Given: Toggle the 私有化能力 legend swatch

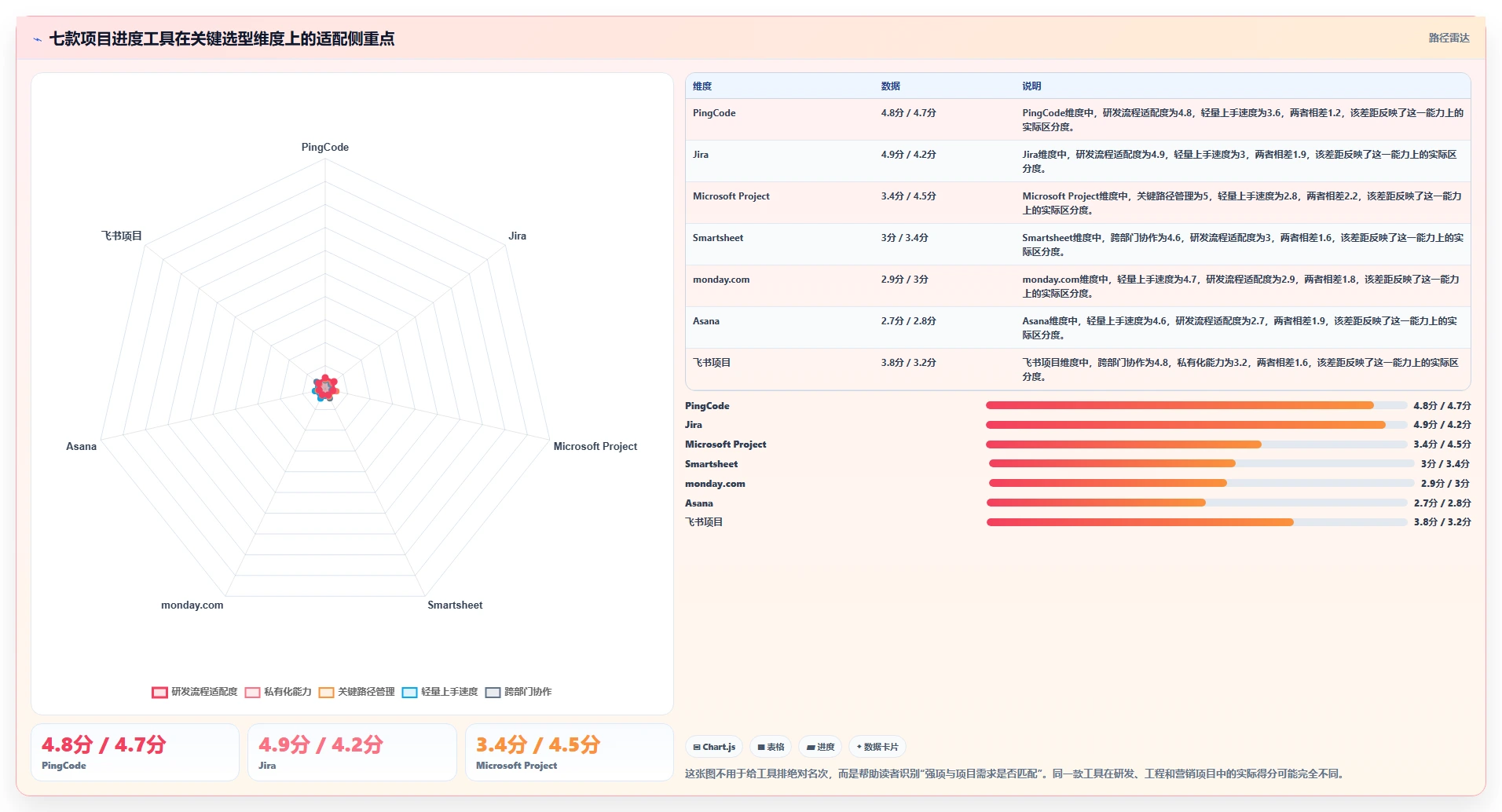Looking at the screenshot, I should pyautogui.click(x=252, y=692).
